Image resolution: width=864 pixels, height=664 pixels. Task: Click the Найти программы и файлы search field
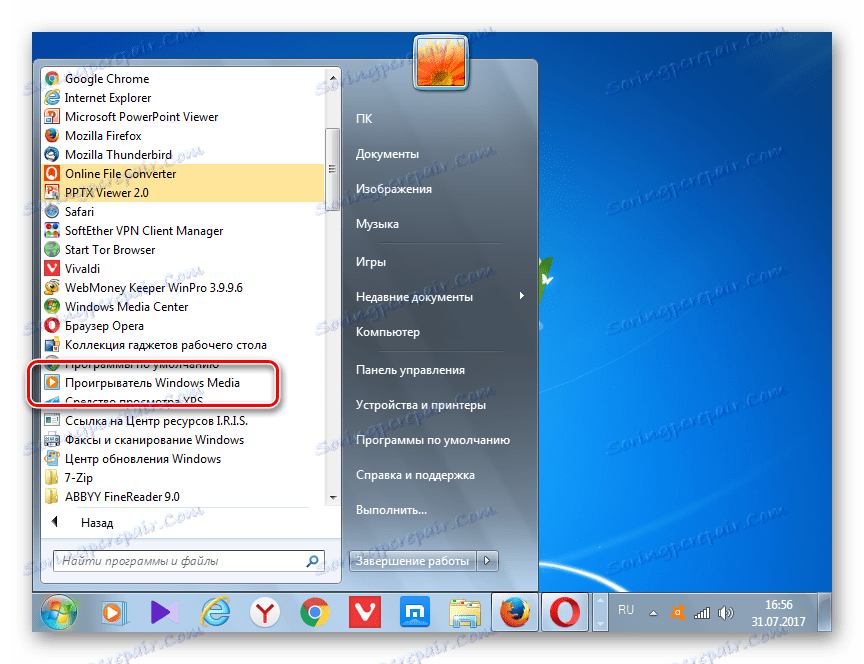tap(188, 561)
